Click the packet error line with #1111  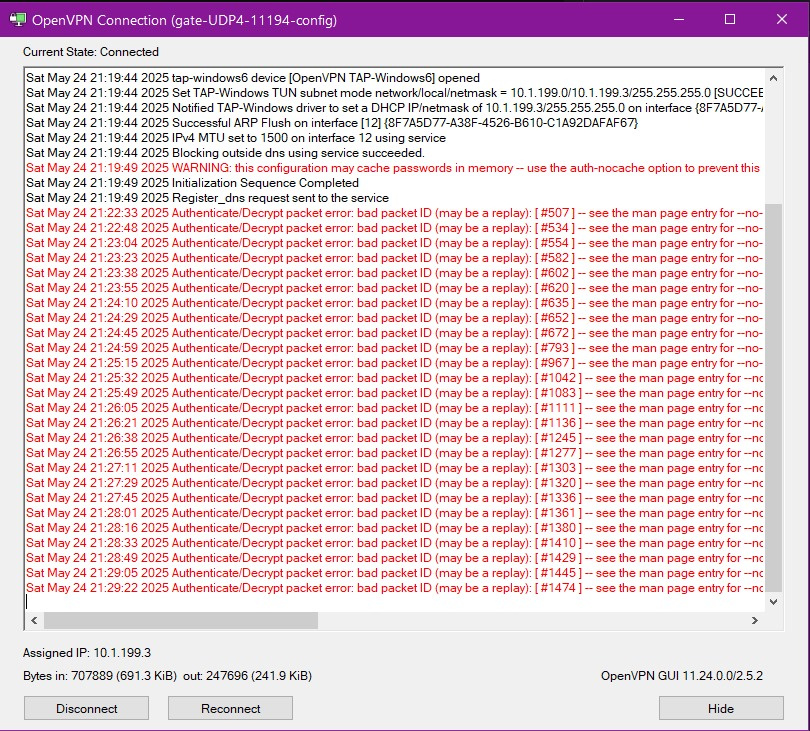coord(394,408)
